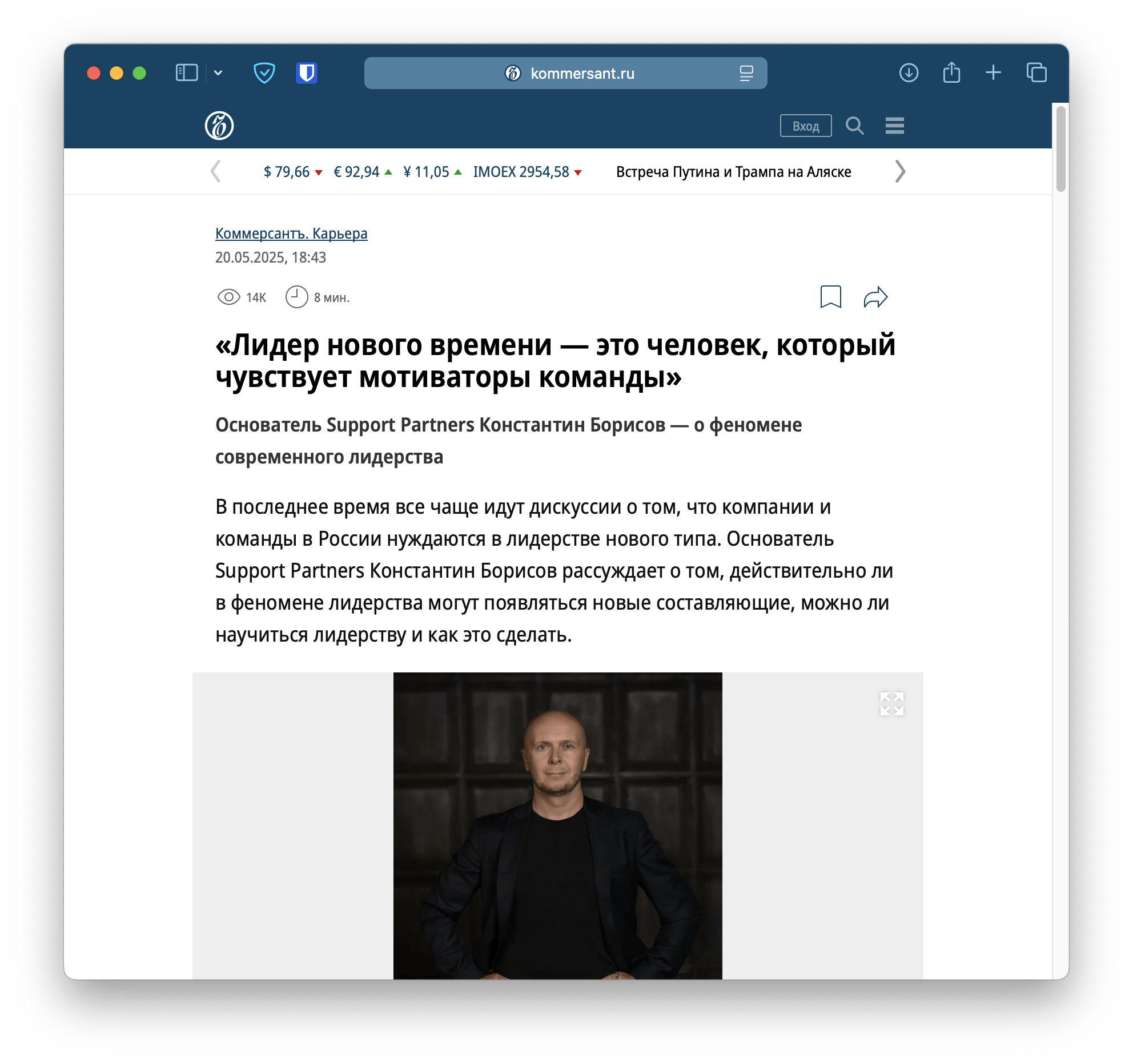Expand the article photo to fullscreen

tap(891, 704)
